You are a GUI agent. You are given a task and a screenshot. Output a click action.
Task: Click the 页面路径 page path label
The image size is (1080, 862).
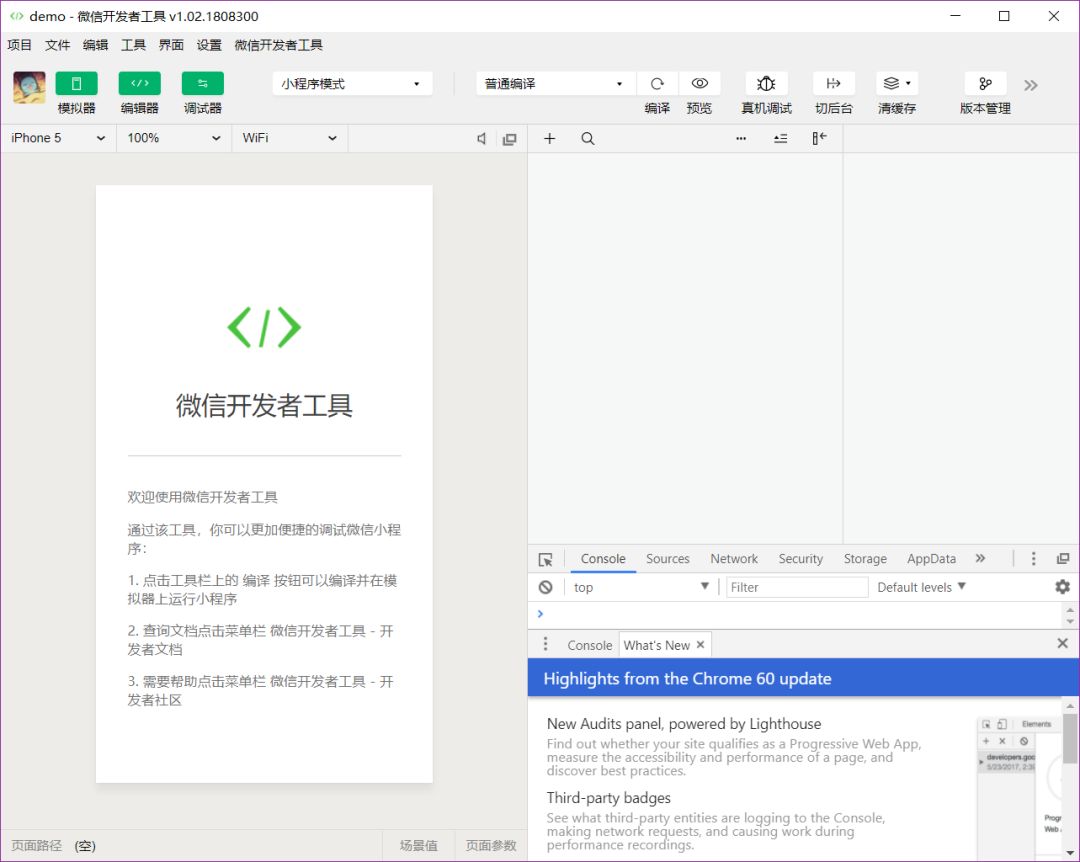click(x=37, y=845)
